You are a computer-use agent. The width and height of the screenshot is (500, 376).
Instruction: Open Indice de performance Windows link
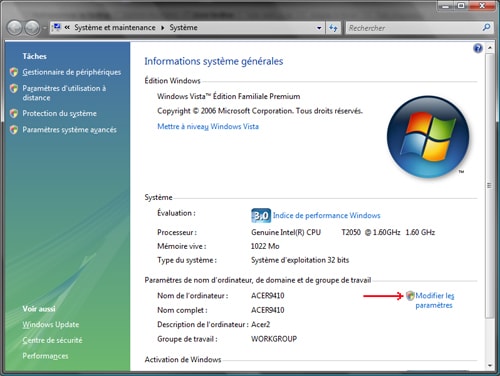click(x=327, y=216)
